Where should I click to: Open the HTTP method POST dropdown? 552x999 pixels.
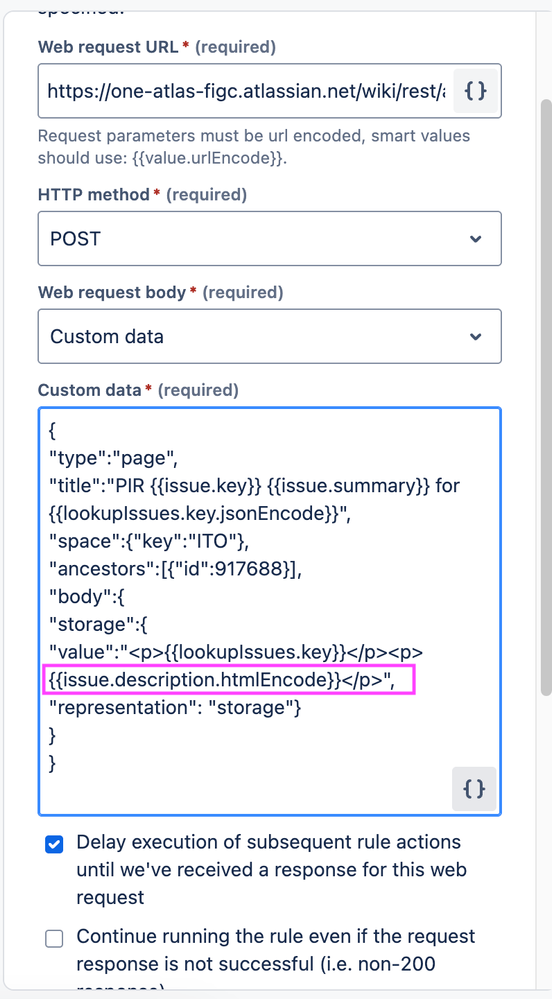(270, 238)
